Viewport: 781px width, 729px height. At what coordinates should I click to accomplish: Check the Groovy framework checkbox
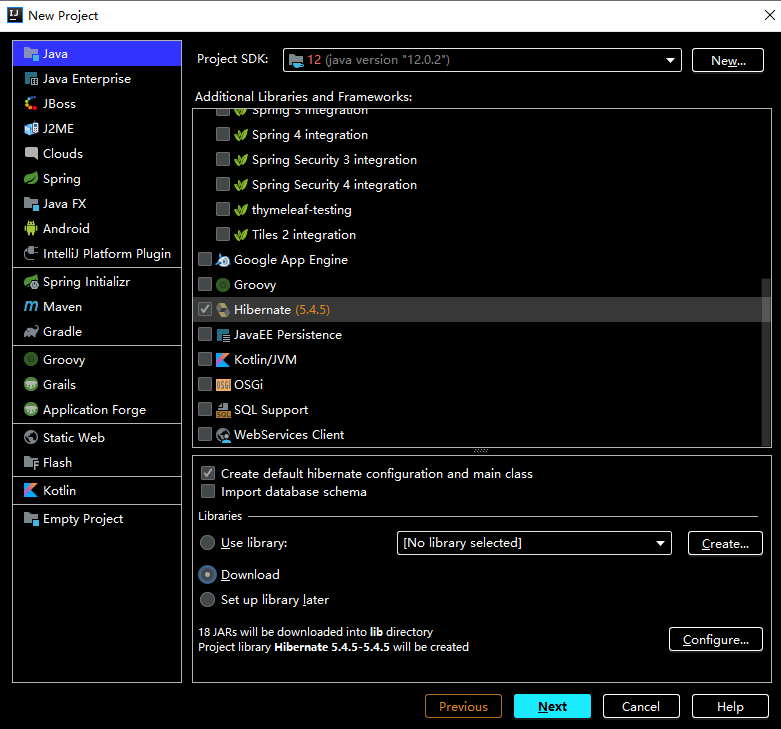(205, 284)
